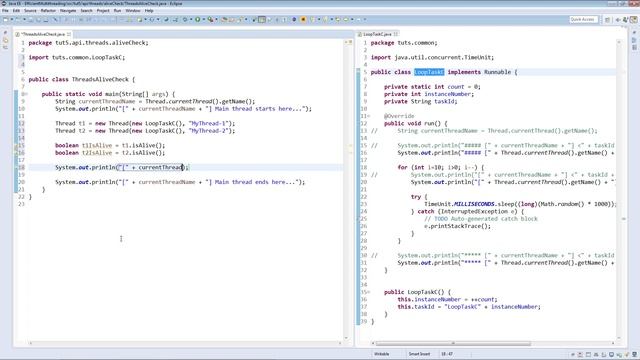Click the instanceNumber field declaration
Image resolution: width=640 pixels, height=360 pixels.
click(x=429, y=94)
